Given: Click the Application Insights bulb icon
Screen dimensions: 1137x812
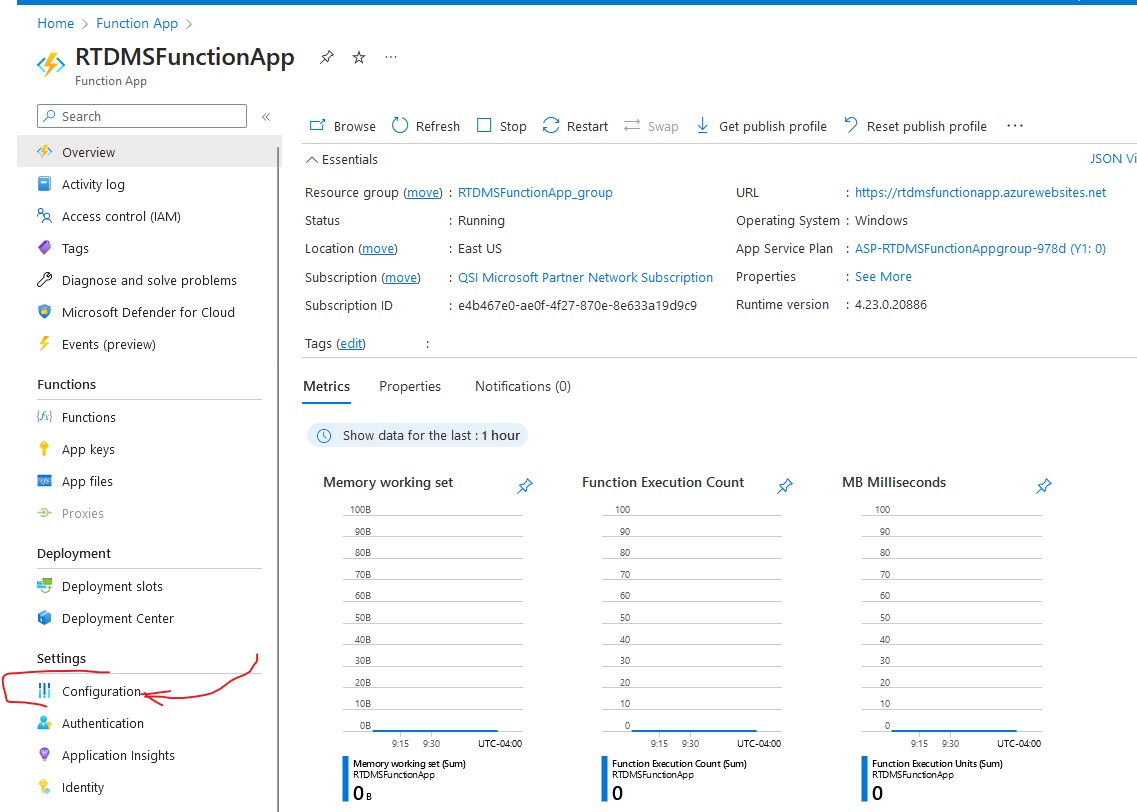Looking at the screenshot, I should click(x=44, y=755).
